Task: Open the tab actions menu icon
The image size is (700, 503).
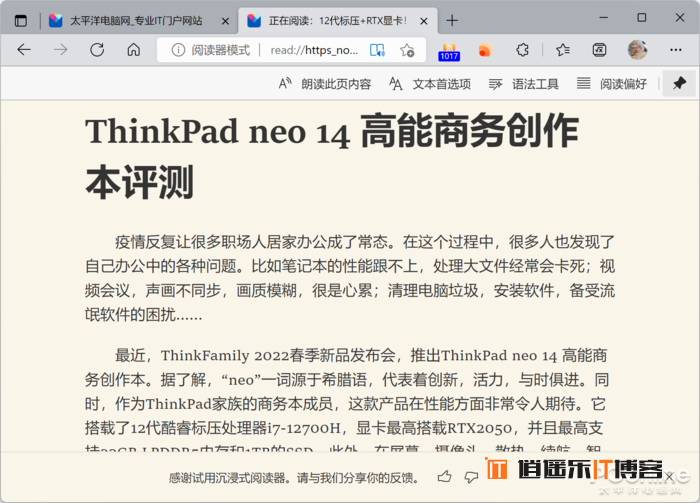Action: [21, 21]
